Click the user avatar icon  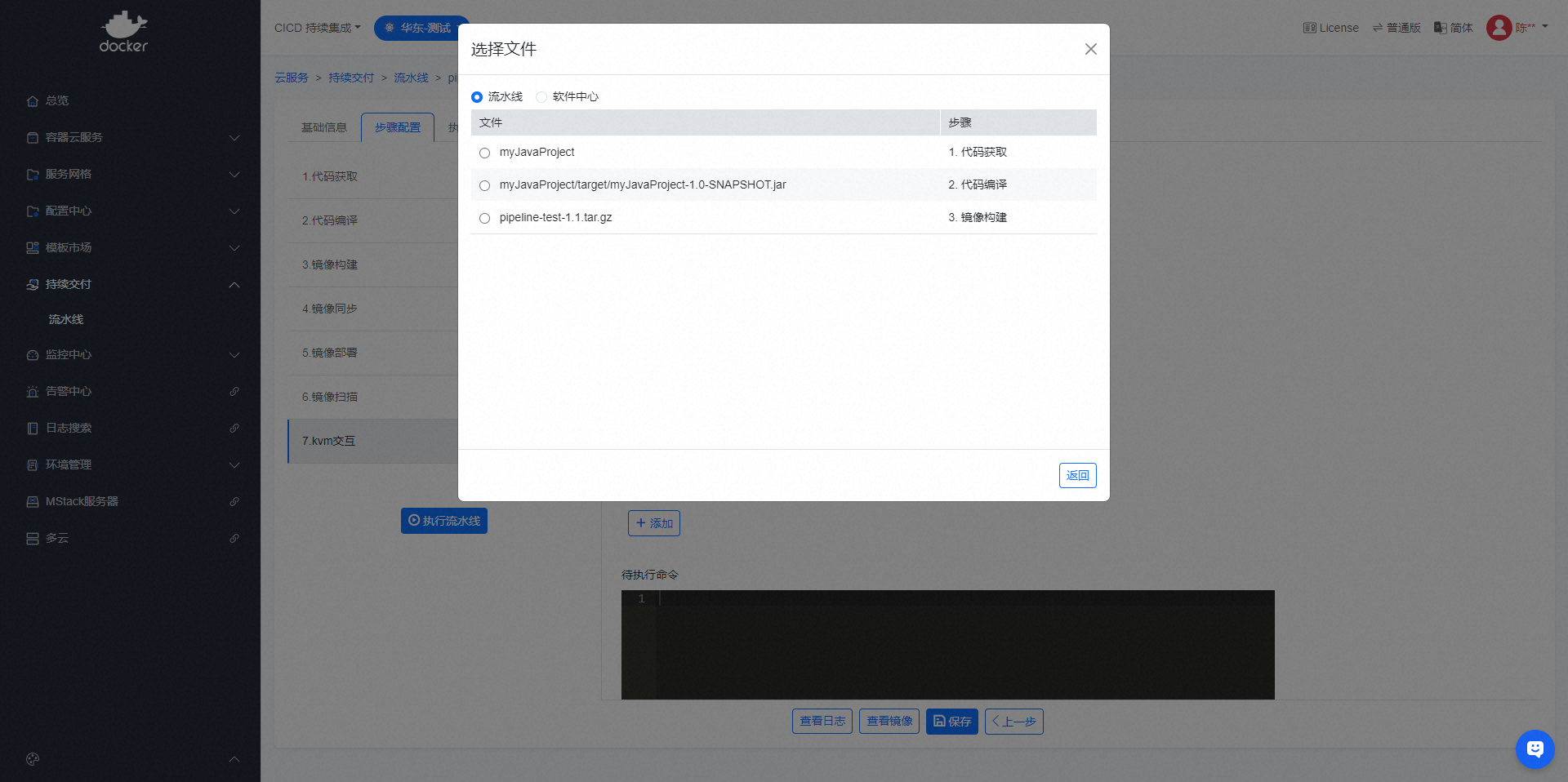click(x=1499, y=28)
